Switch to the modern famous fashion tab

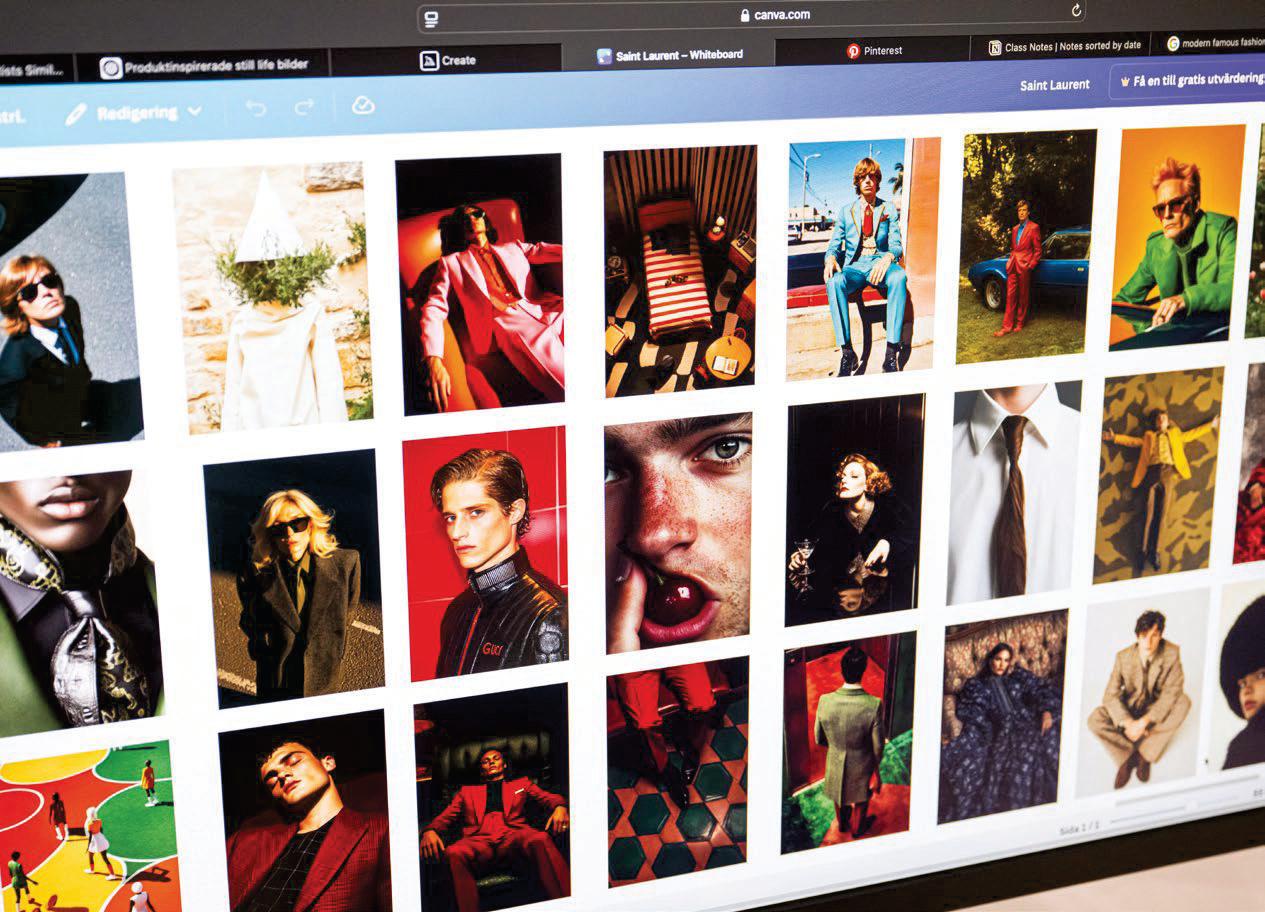coord(1210,43)
